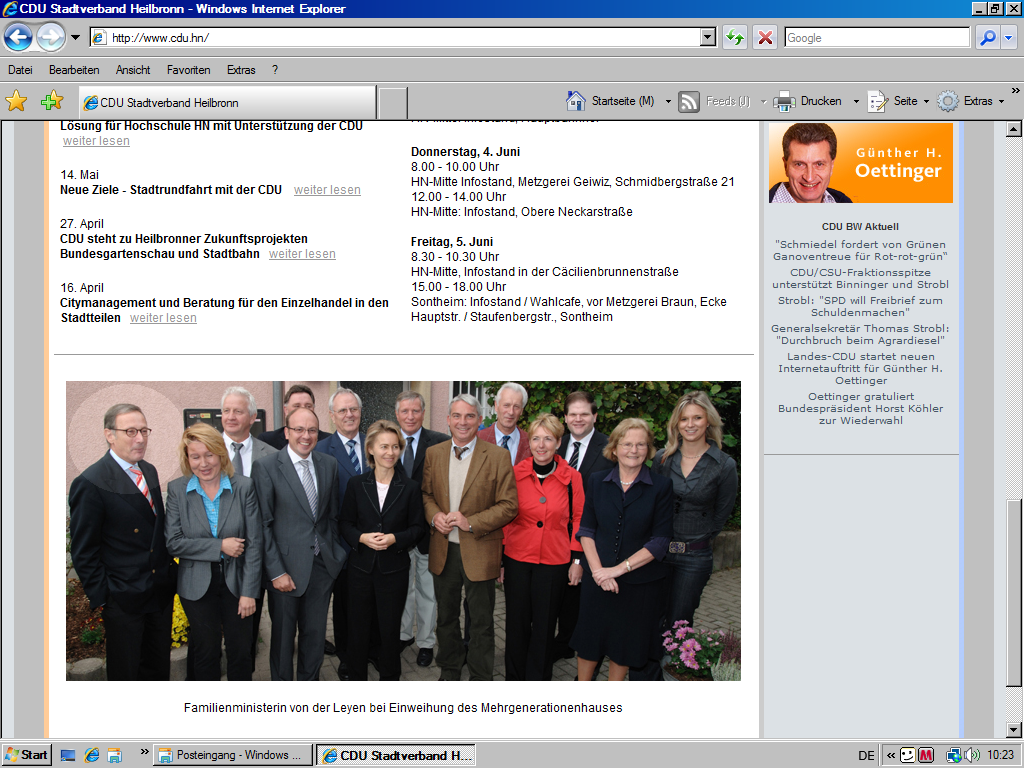Select the CDU Stadtverband Heilbronn tab

tap(227, 103)
